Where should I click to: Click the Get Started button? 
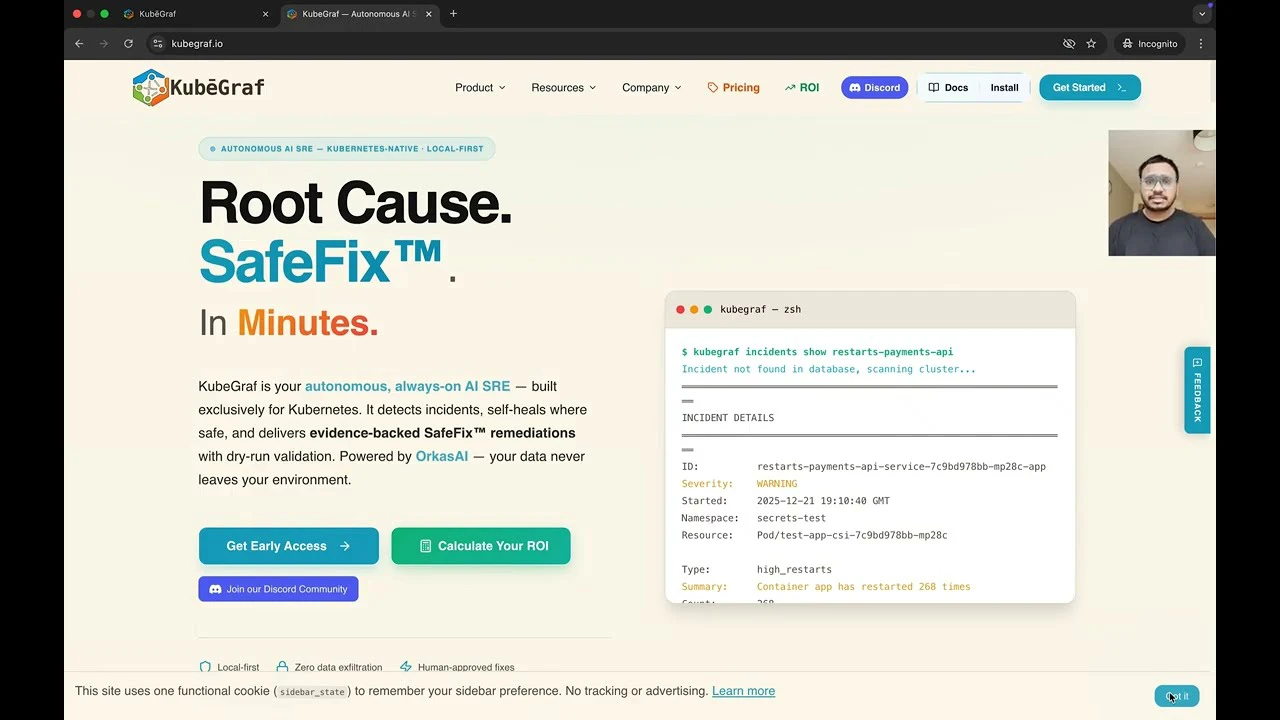(x=1089, y=88)
